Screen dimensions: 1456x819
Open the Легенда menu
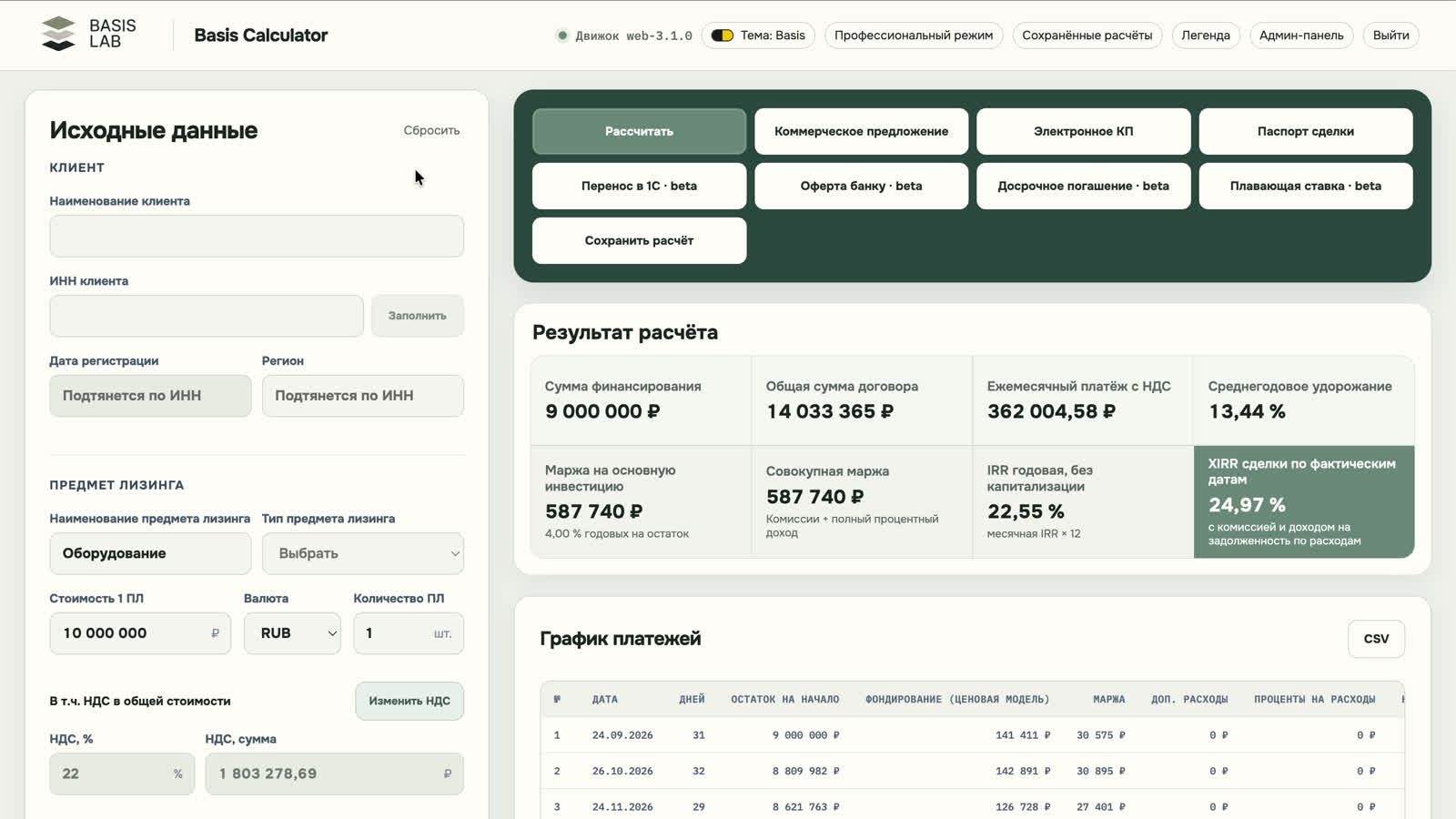point(1206,35)
